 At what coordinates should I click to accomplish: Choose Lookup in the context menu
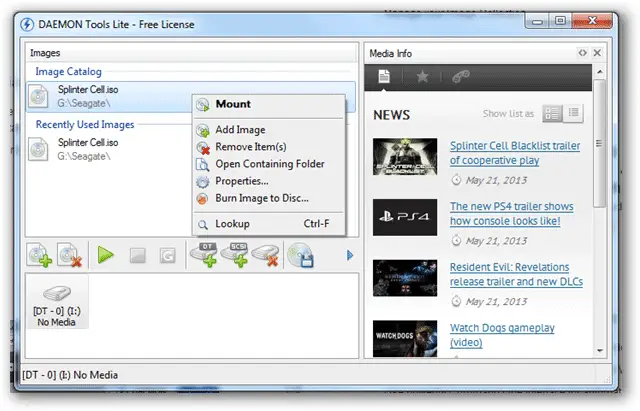click(x=269, y=224)
